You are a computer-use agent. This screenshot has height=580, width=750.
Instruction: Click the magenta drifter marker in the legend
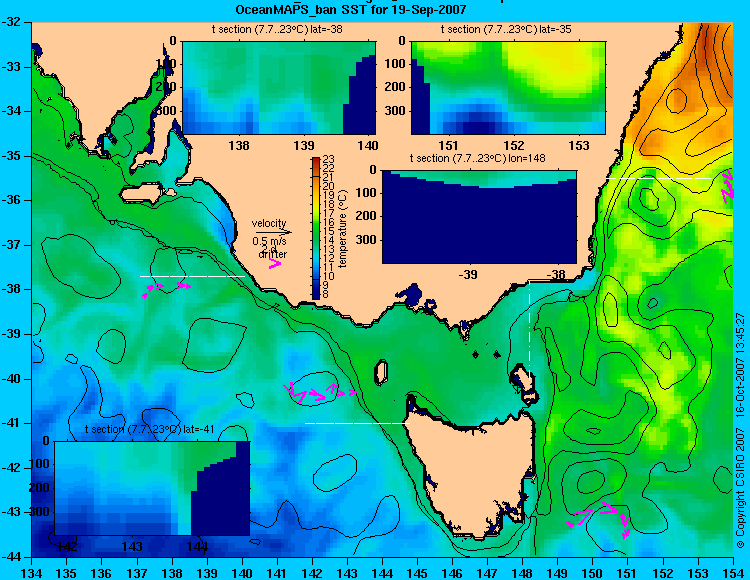pyautogui.click(x=275, y=263)
